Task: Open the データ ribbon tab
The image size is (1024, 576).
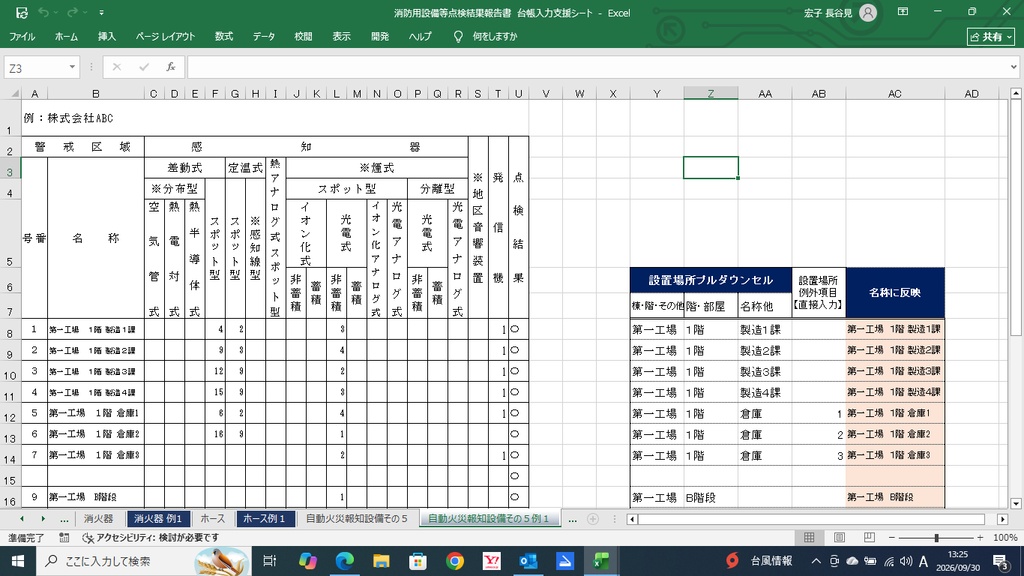Action: [x=264, y=37]
